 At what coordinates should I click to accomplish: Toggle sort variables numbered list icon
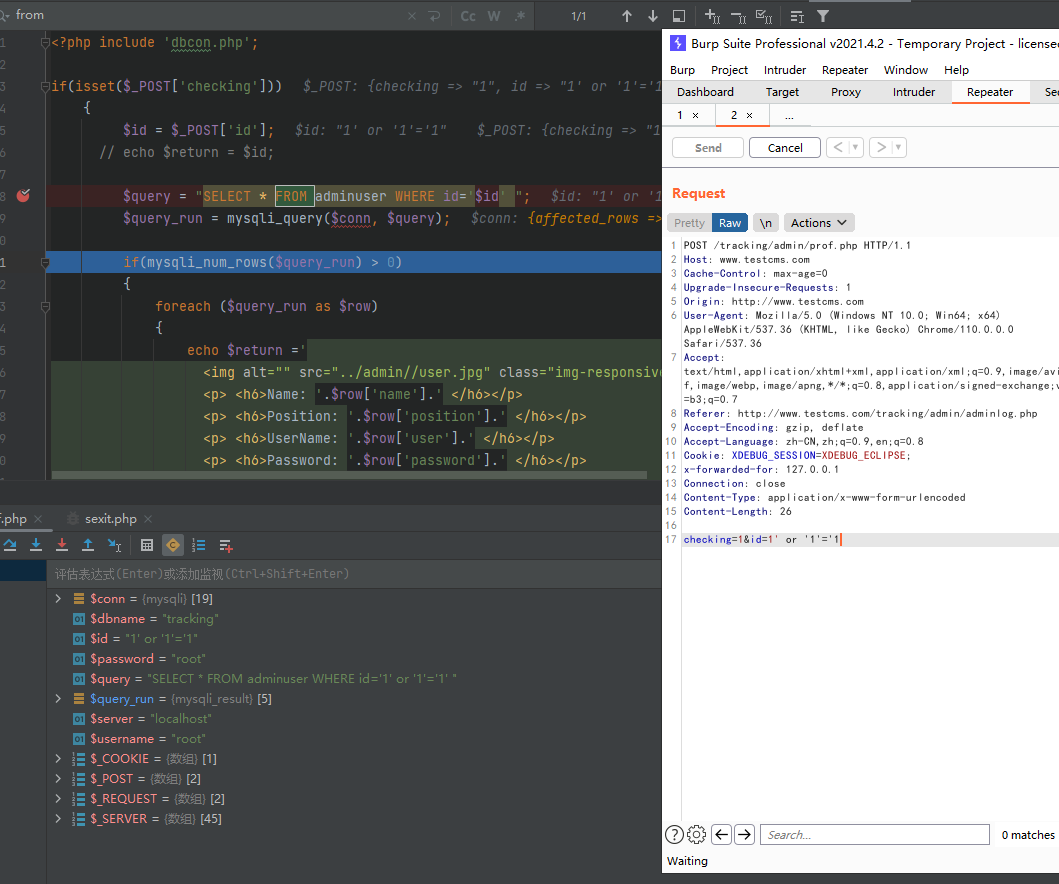pos(199,545)
